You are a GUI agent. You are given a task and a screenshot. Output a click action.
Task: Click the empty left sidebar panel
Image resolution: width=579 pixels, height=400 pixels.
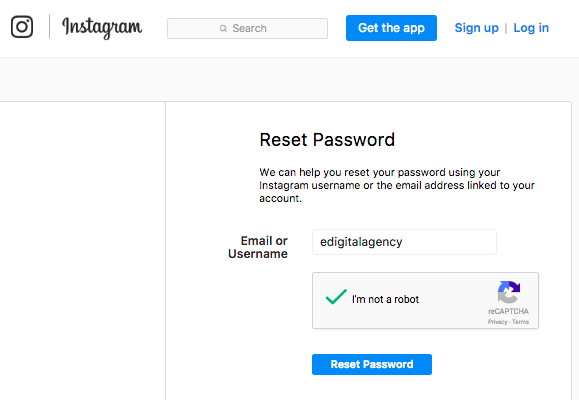coord(82,251)
